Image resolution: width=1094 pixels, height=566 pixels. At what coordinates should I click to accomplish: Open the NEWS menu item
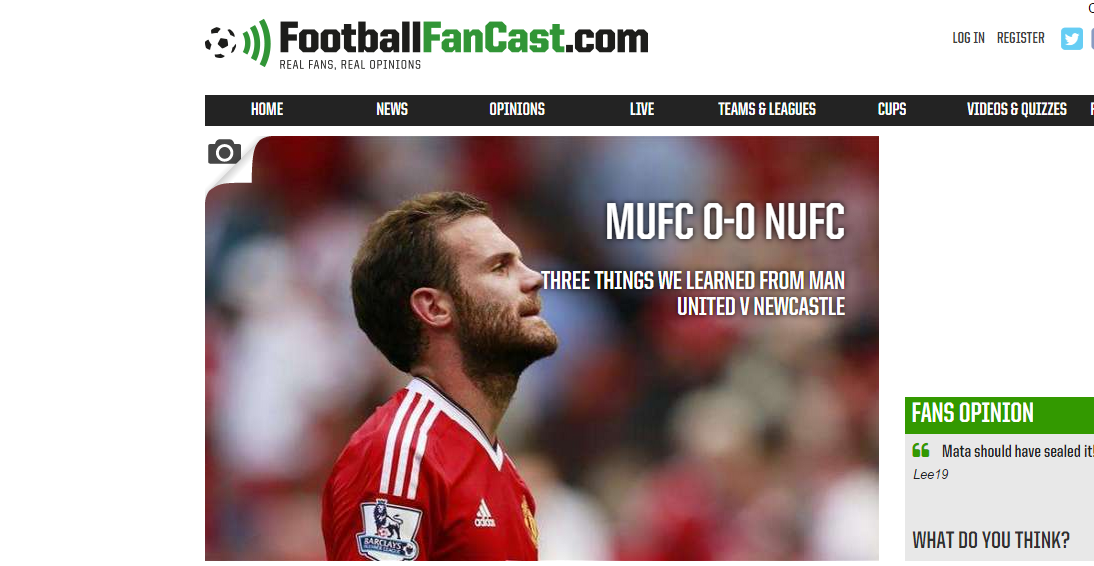pos(391,110)
